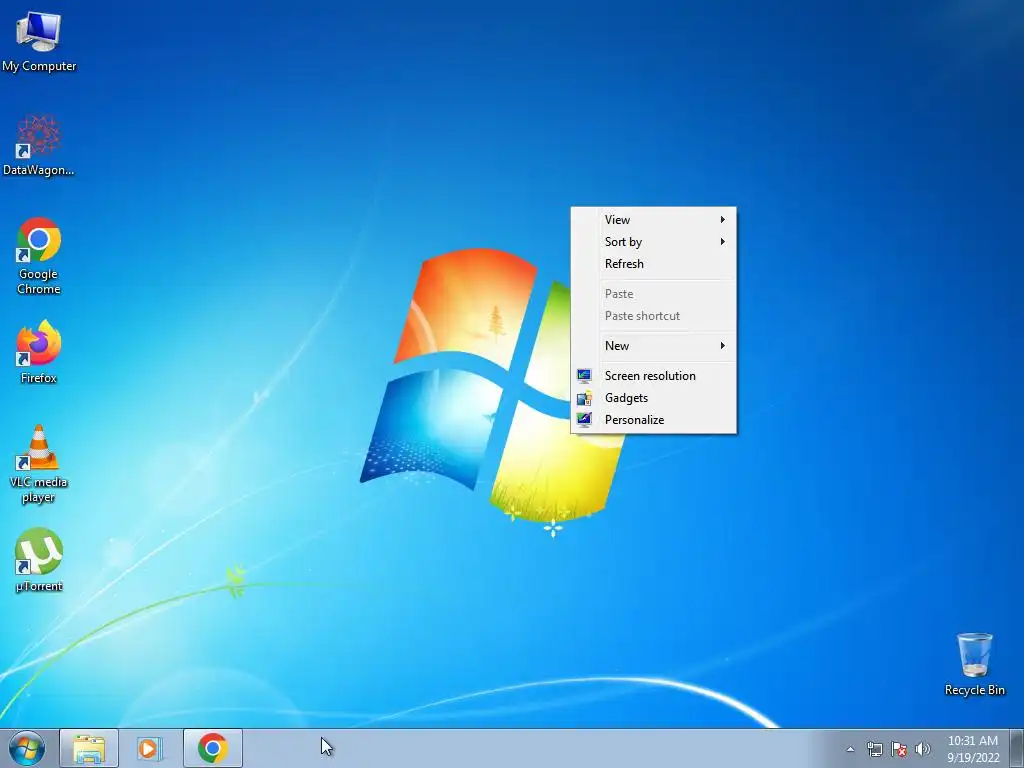Click the Show desktop button strip
Viewport: 1024px width, 768px height.
tap(1017, 748)
